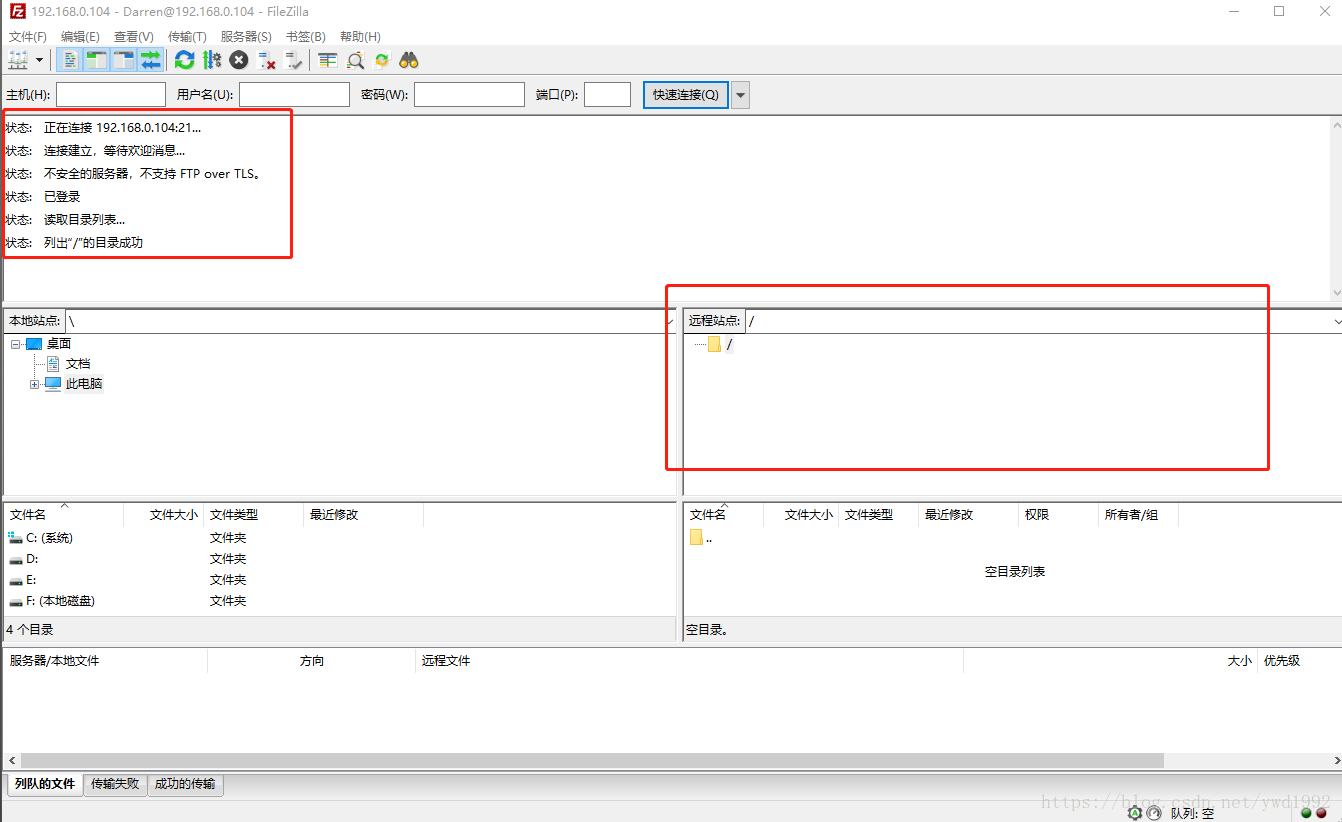
Task: Toggle the local directory tree view
Action: 96,60
